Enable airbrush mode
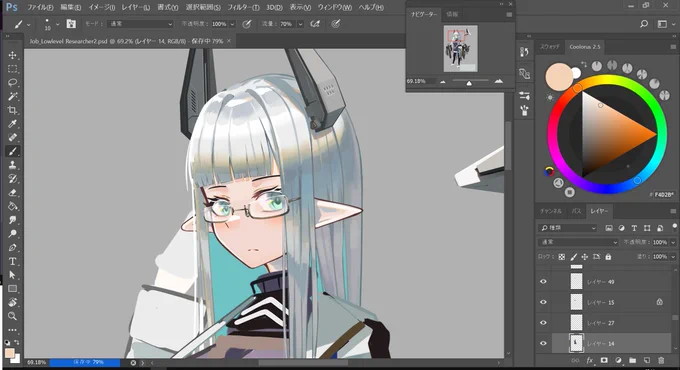 (x=315, y=24)
